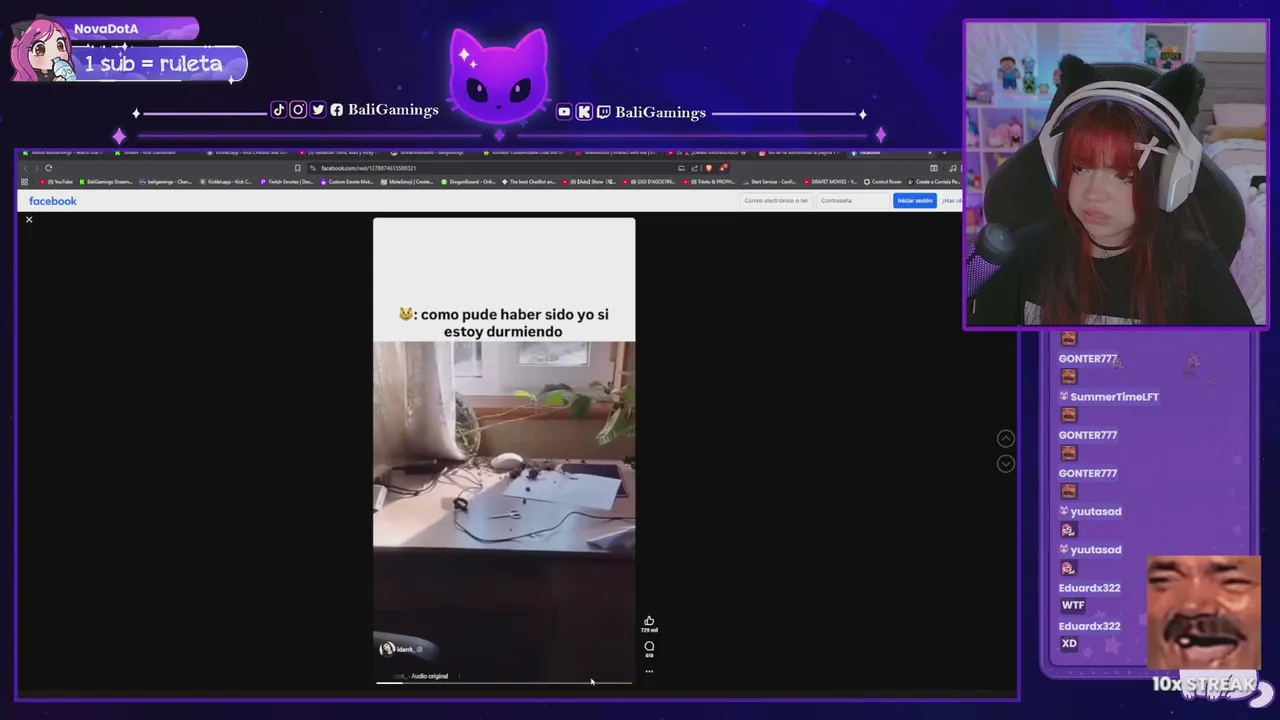Click the TikTok icon beside BaliGamings
The width and height of the screenshot is (1280, 720).
[x=278, y=110]
